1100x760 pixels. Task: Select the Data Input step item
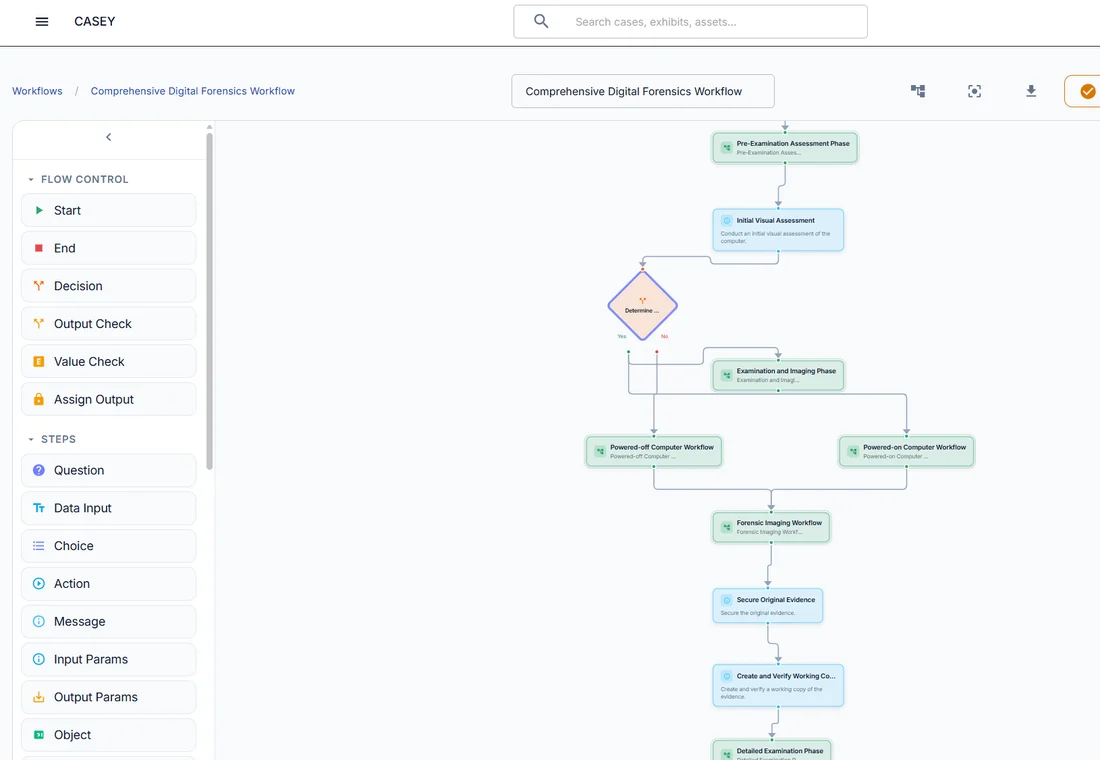(109, 509)
